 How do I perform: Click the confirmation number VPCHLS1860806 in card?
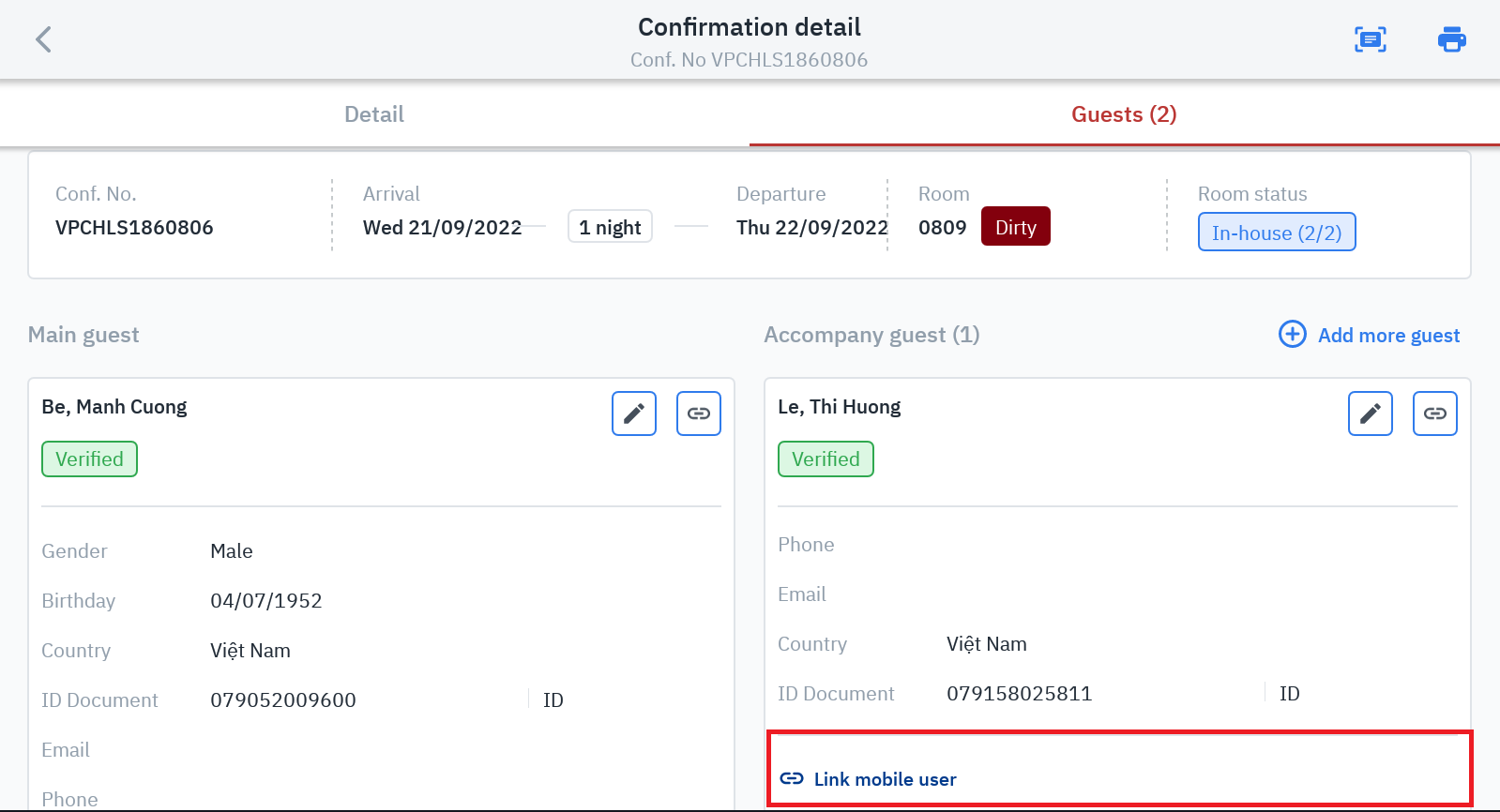point(134,228)
